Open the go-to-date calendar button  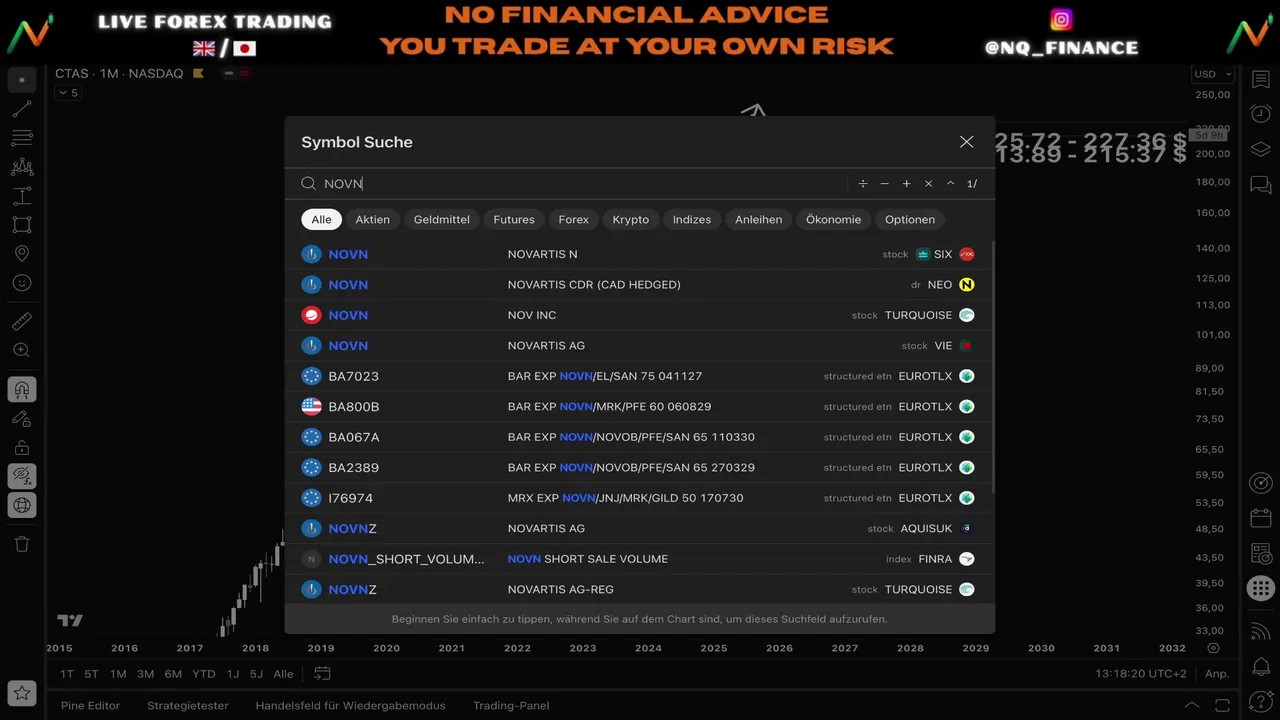(322, 674)
